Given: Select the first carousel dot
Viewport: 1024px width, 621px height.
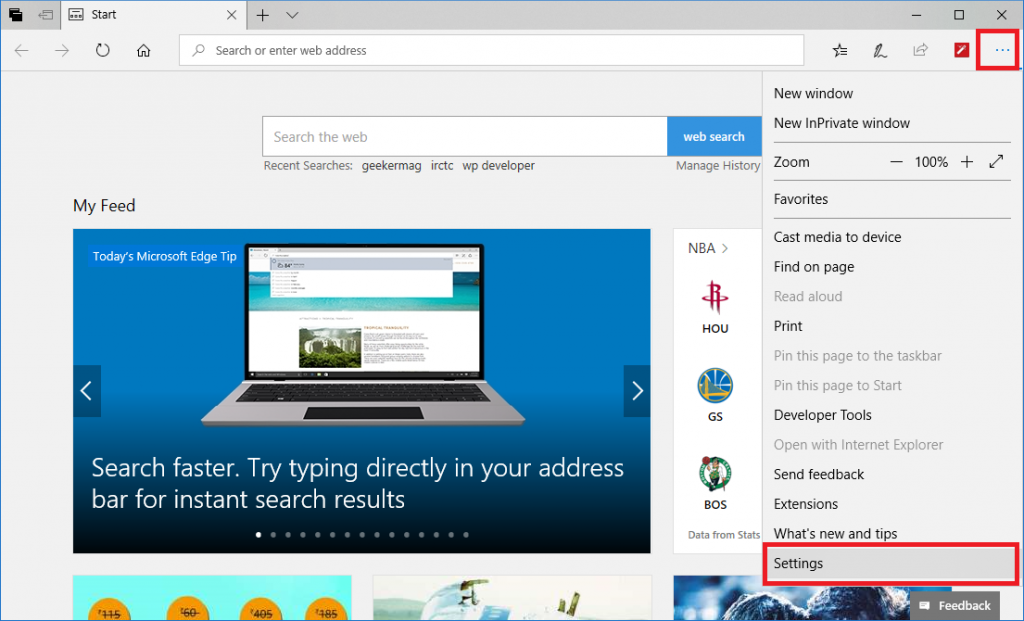Looking at the screenshot, I should click(259, 535).
